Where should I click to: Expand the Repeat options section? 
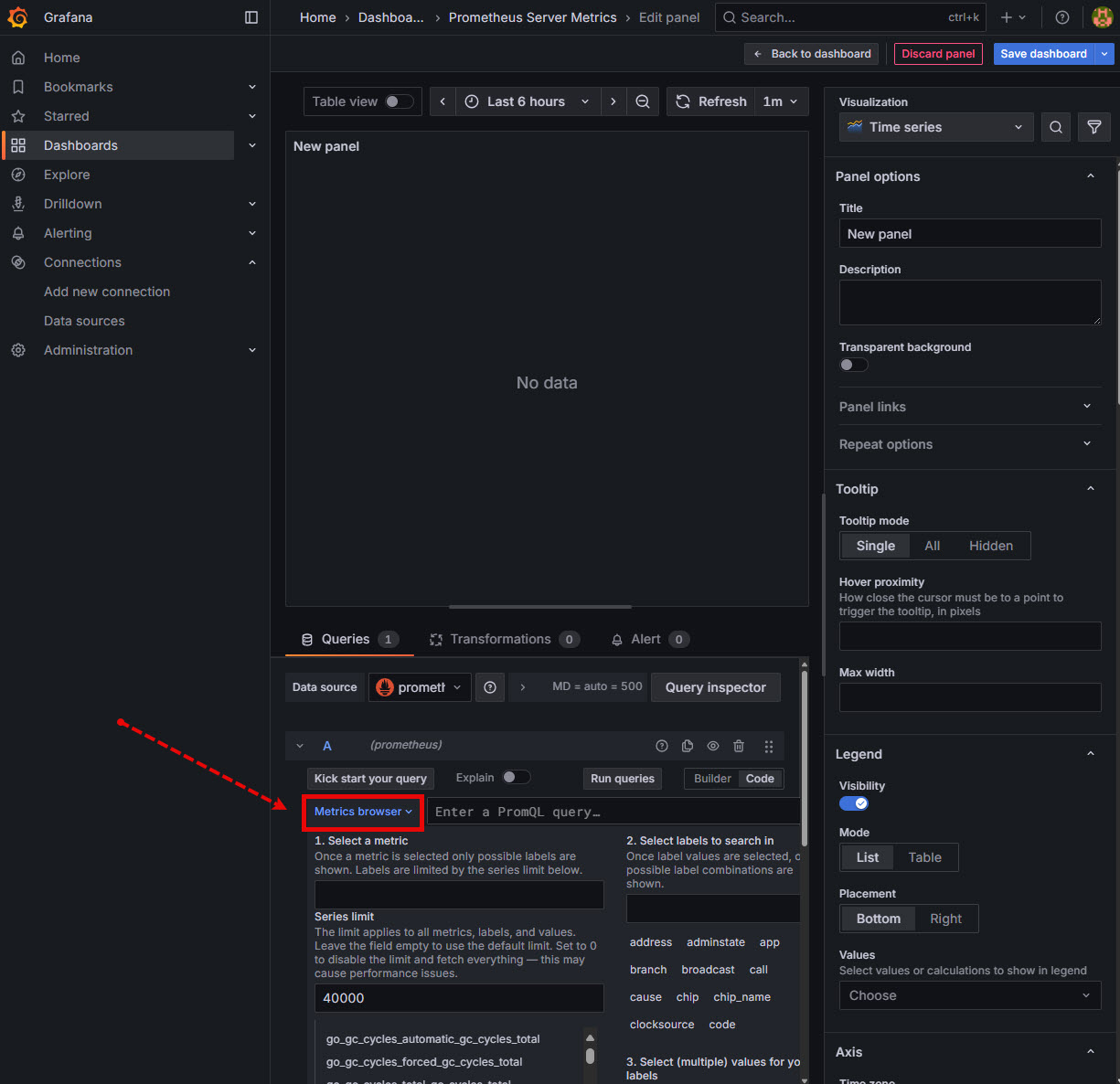[x=970, y=444]
